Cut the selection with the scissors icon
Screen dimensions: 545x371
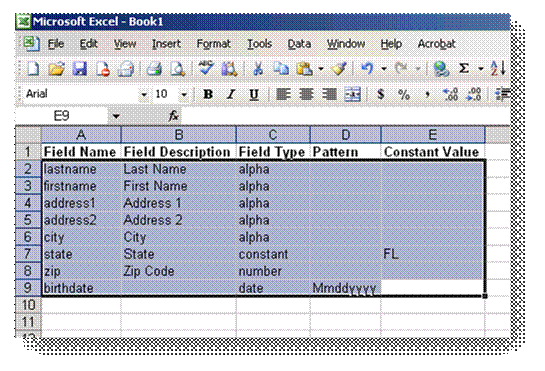[x=258, y=68]
